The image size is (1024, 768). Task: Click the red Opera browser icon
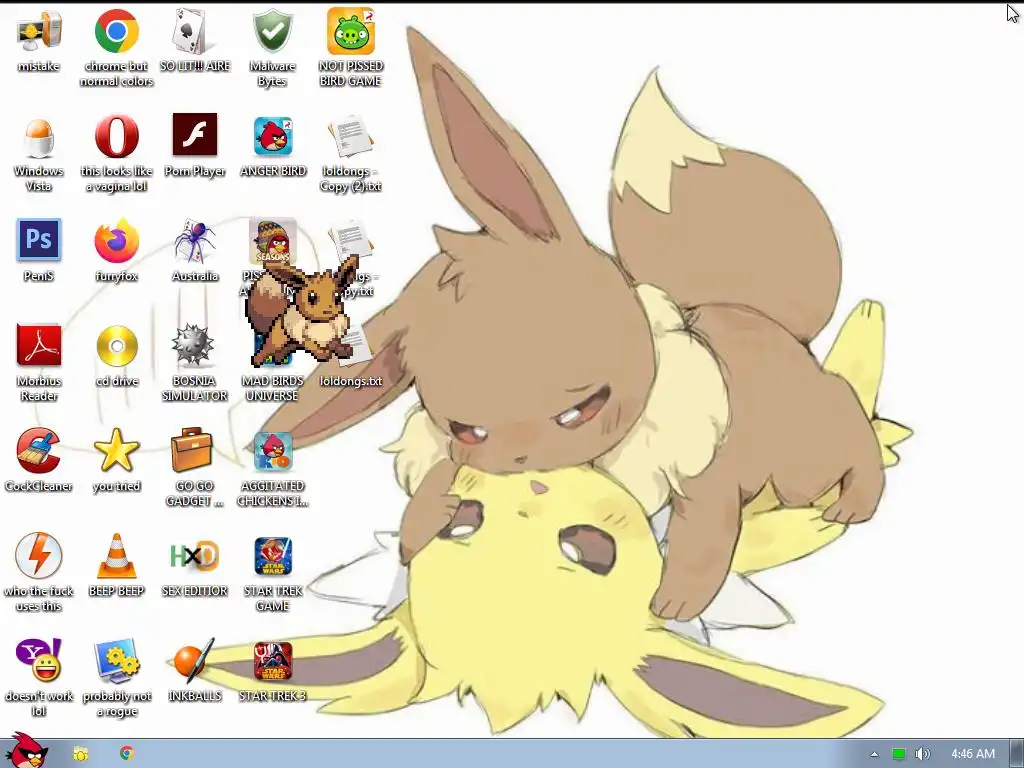[x=116, y=136]
